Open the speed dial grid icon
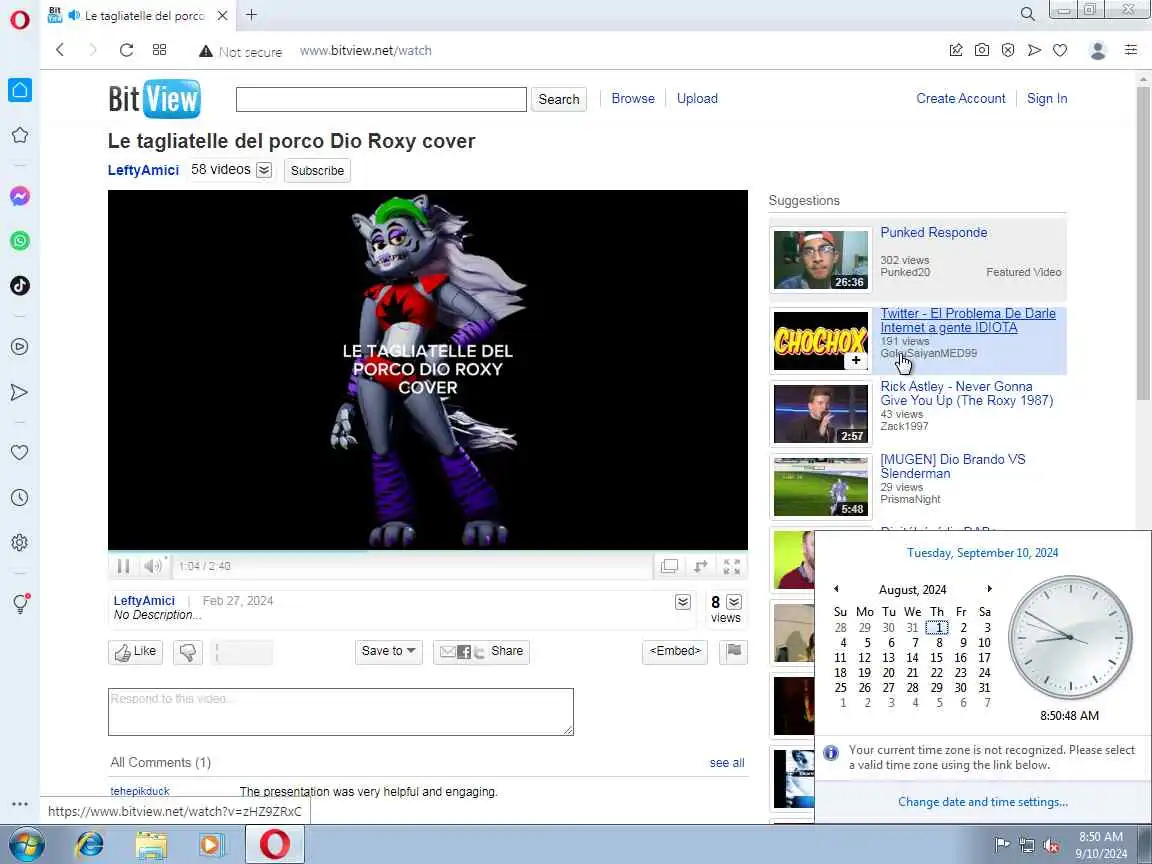Viewport: 1152px width, 864px height. (159, 50)
